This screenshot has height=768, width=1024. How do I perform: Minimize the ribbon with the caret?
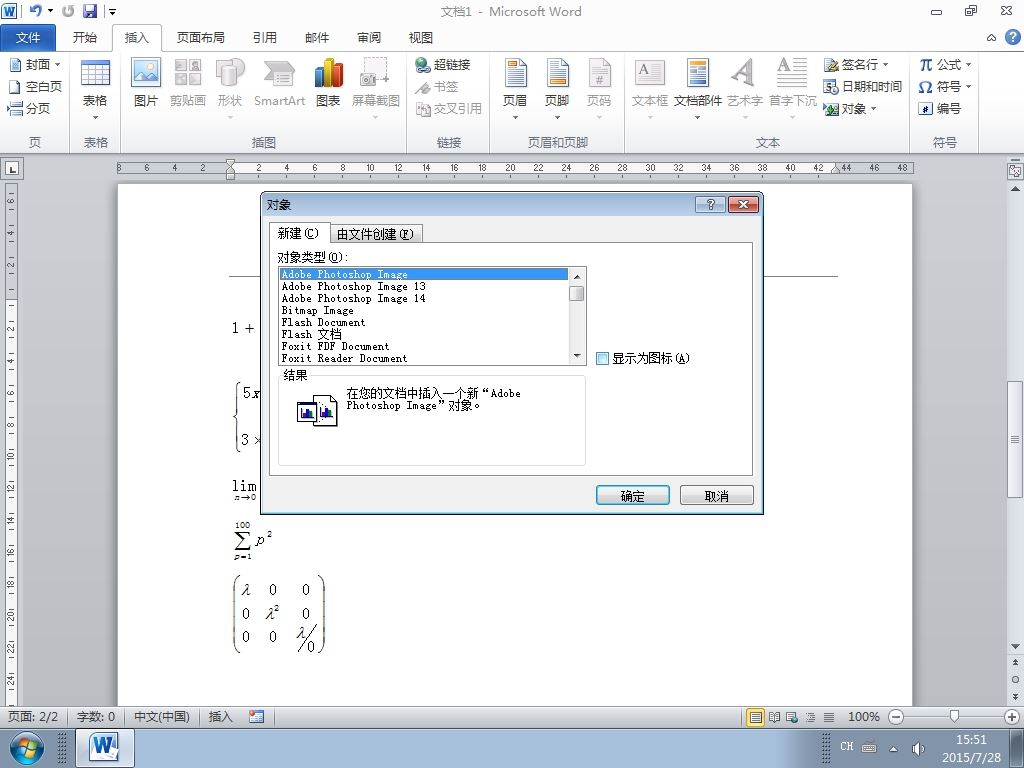tap(991, 38)
